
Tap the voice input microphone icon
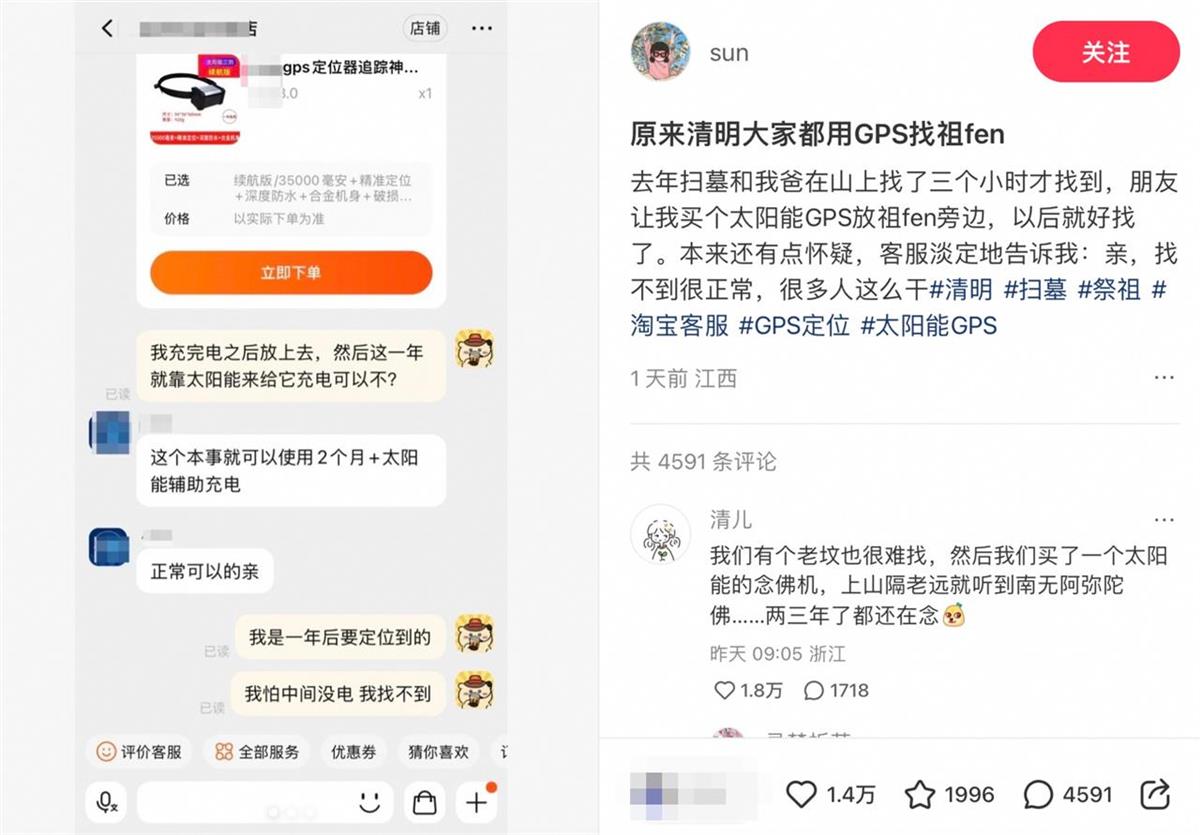point(105,802)
